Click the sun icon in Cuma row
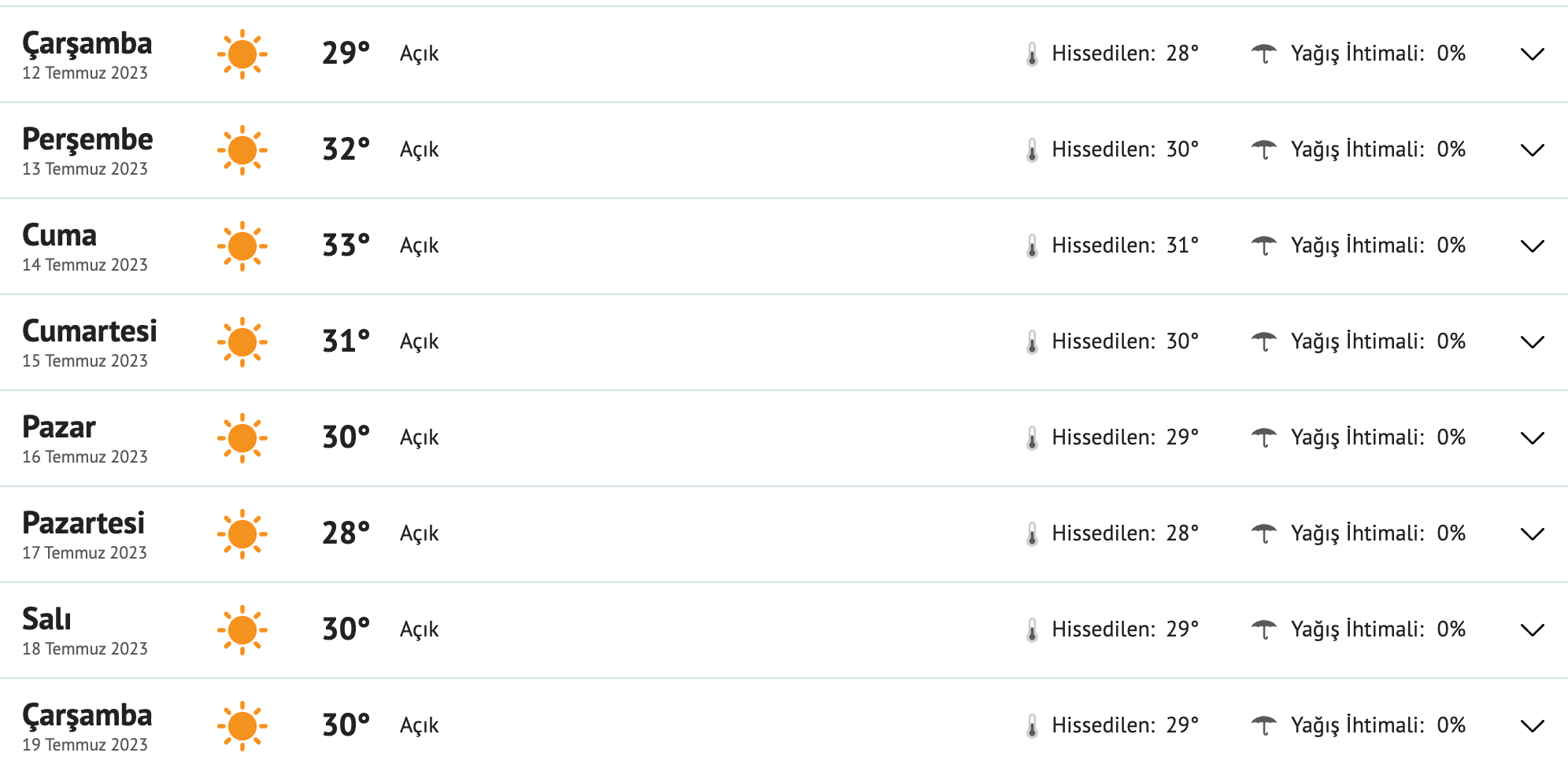The image size is (1568, 760). pyautogui.click(x=242, y=246)
